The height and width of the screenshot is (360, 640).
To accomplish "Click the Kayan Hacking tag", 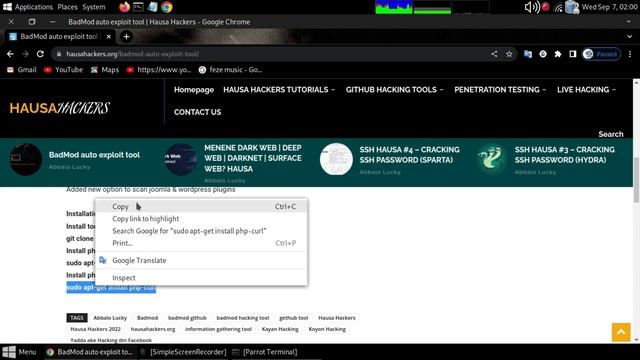I will 280,329.
